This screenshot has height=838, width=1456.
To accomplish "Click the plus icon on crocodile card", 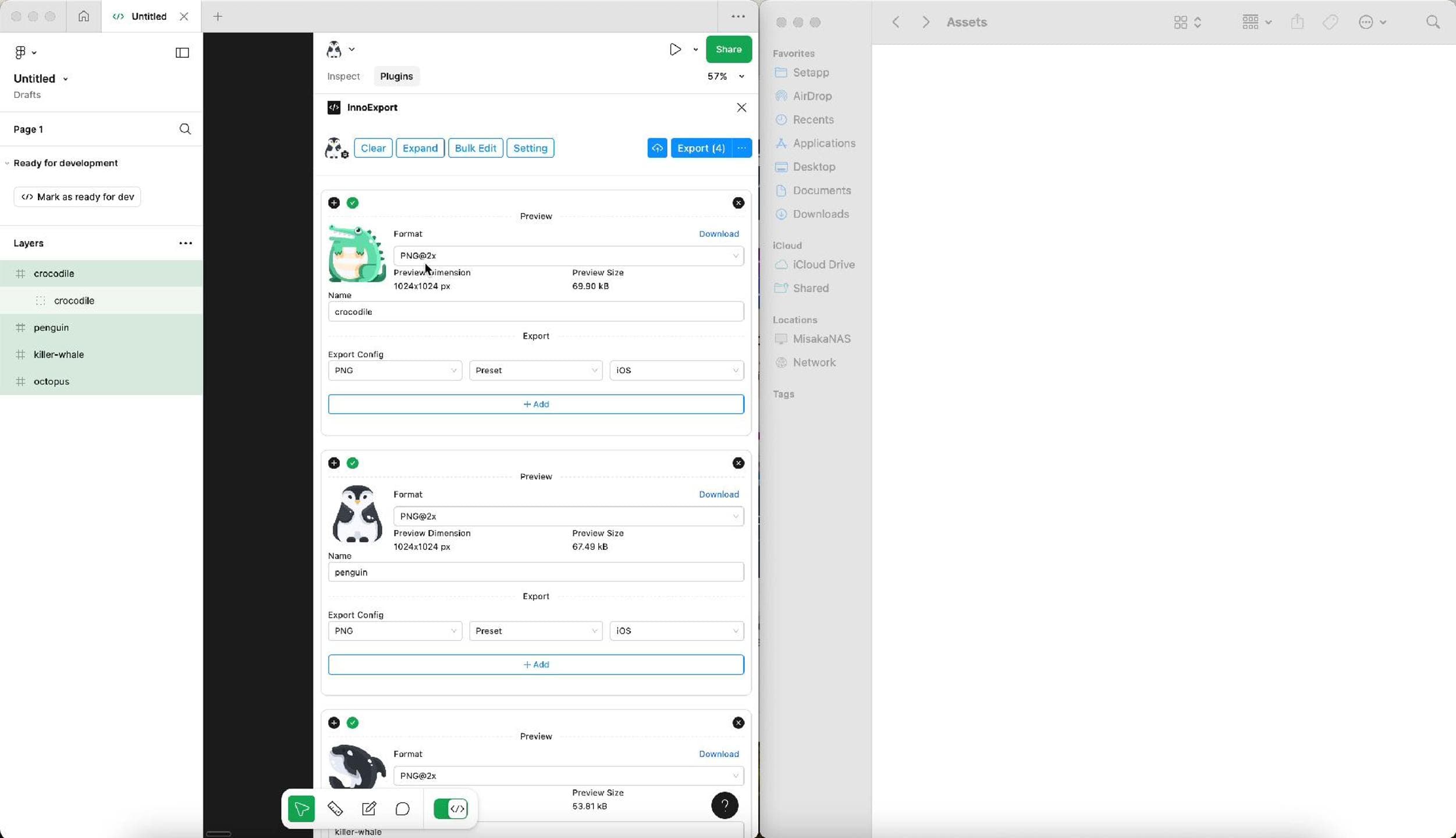I will coord(333,203).
